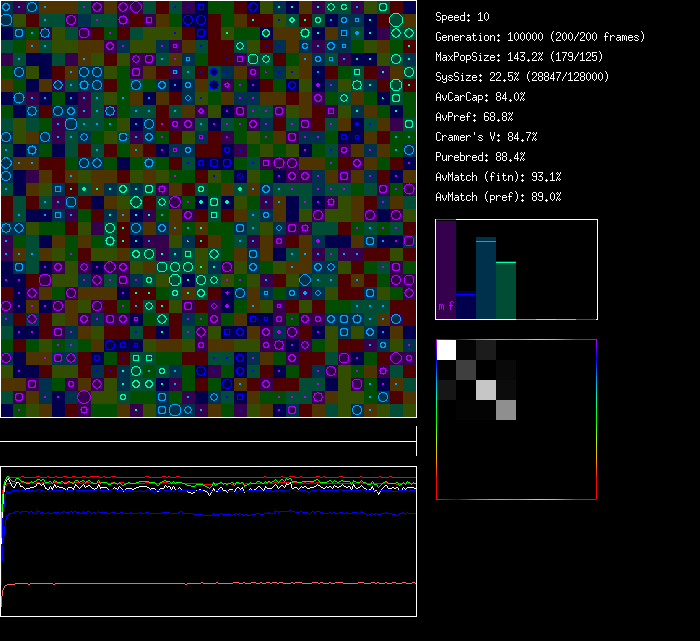Viewport: 700px width, 641px height.
Task: Pick the green histogram bar
Action: pyautogui.click(x=506, y=290)
